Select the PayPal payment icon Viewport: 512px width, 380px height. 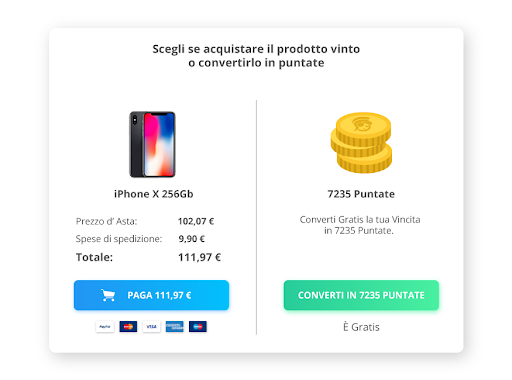pyautogui.click(x=105, y=327)
